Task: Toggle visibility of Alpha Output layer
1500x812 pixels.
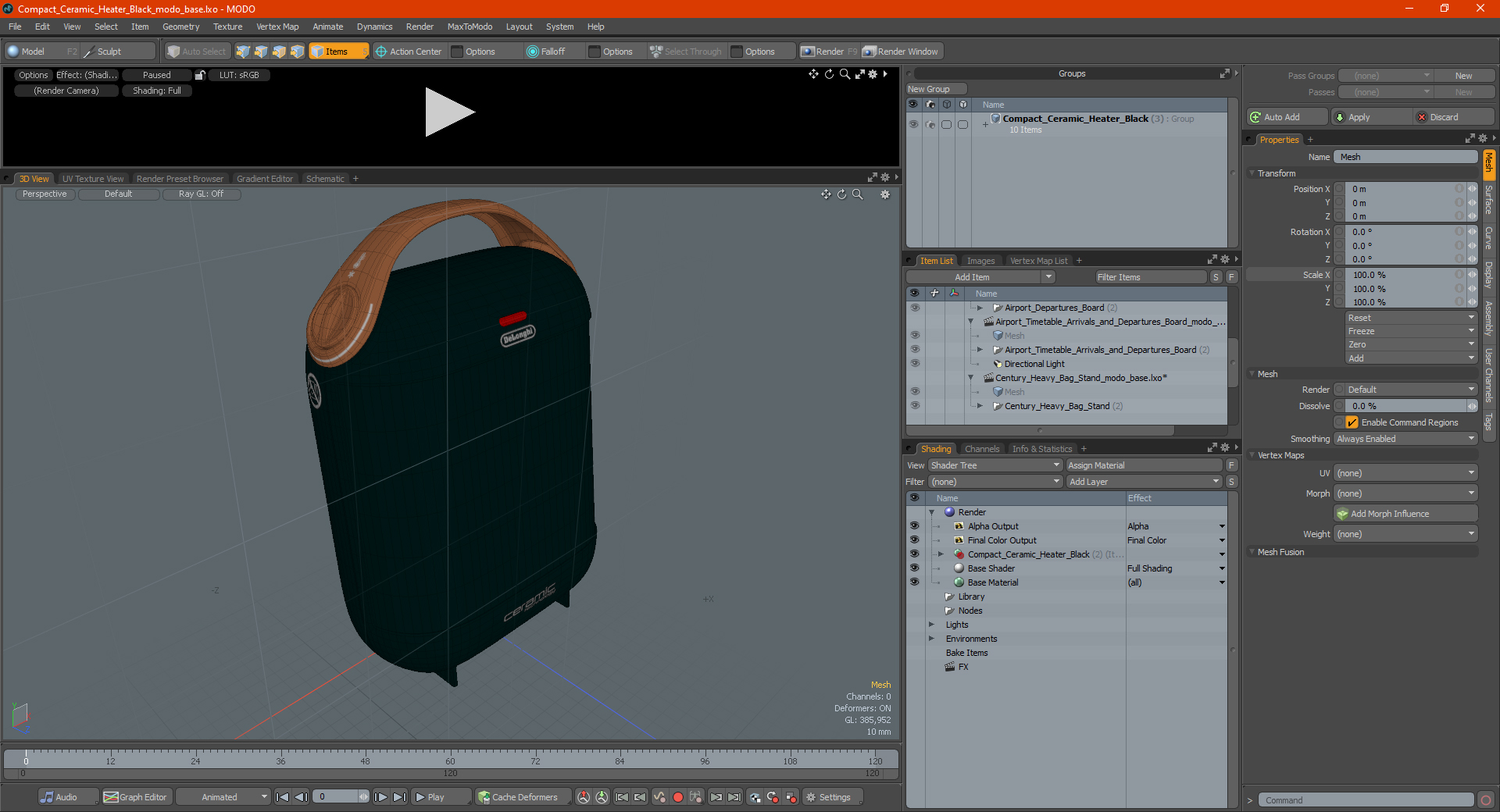Action: (914, 526)
